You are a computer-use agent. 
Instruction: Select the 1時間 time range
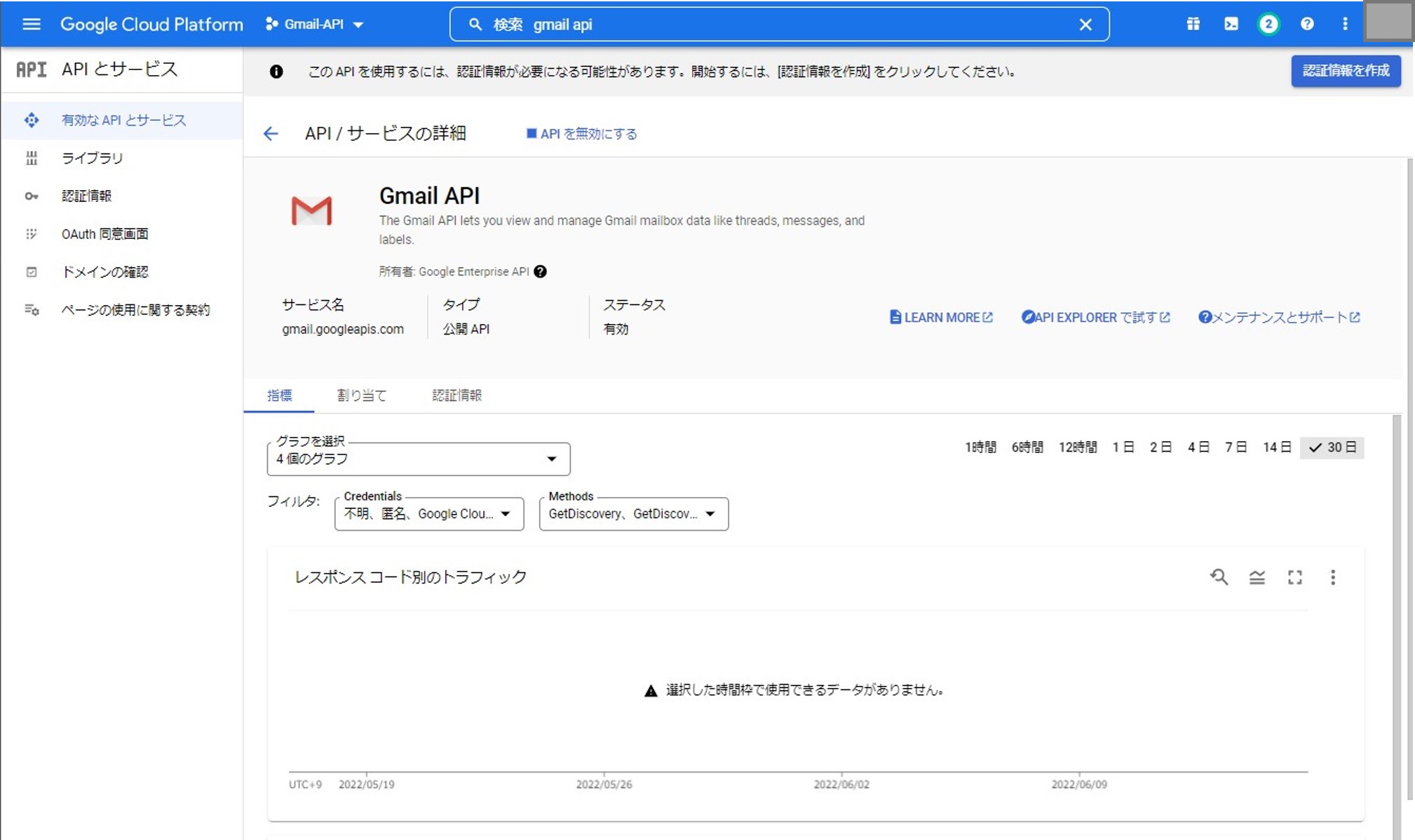pyautogui.click(x=980, y=447)
